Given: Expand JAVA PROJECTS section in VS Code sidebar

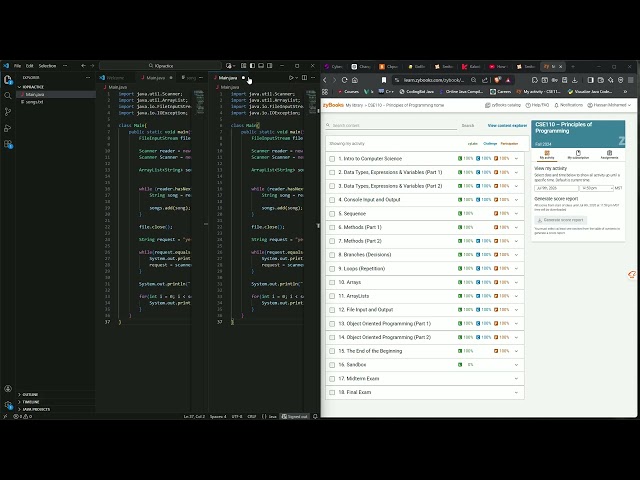Looking at the screenshot, I should pos(56,409).
